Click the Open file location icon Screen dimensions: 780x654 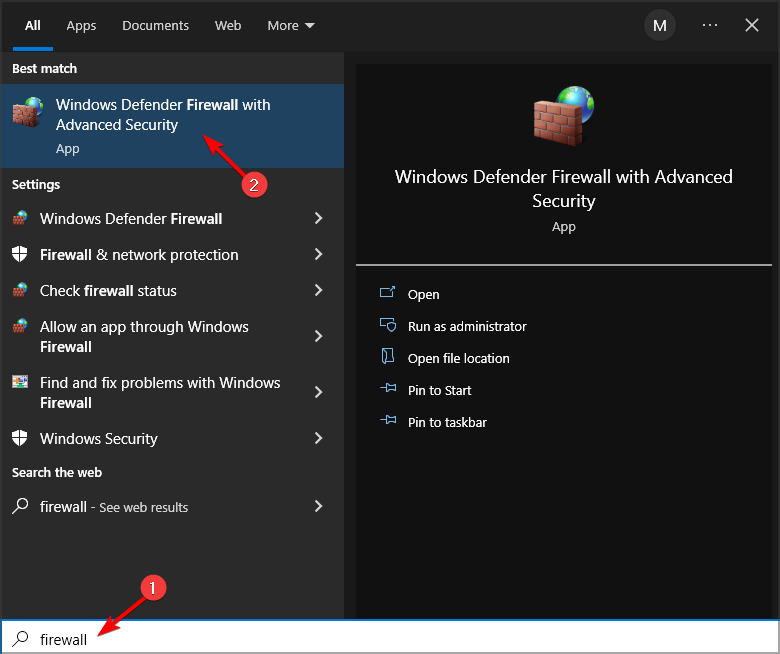pos(388,357)
